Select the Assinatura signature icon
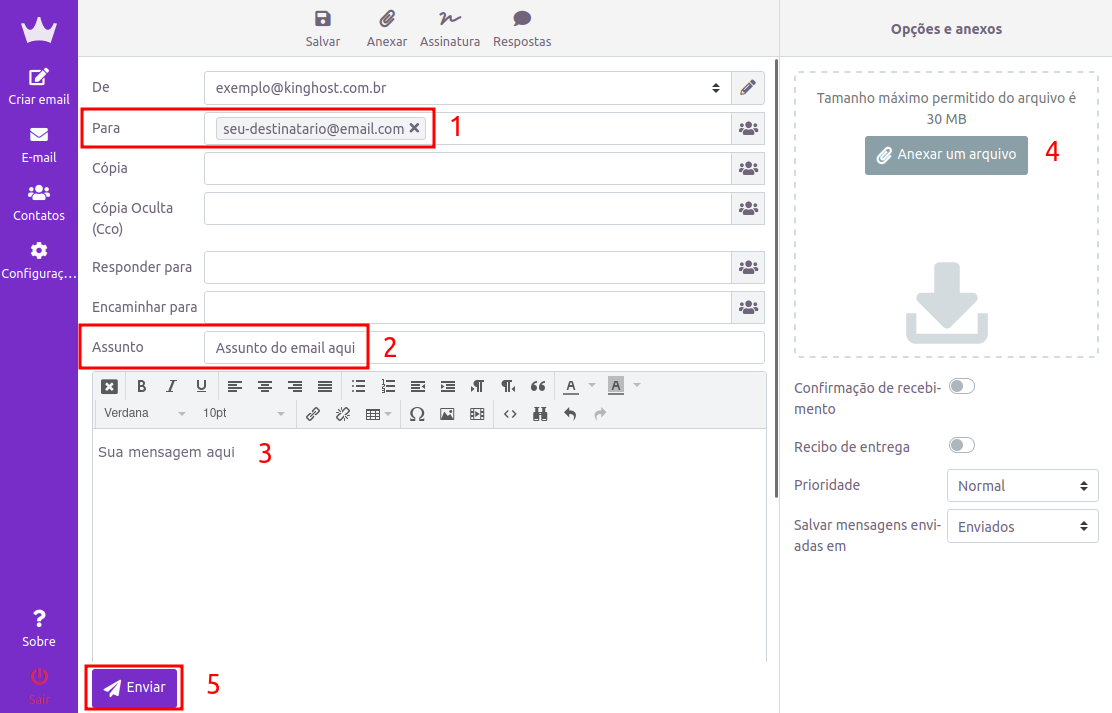 (x=450, y=27)
